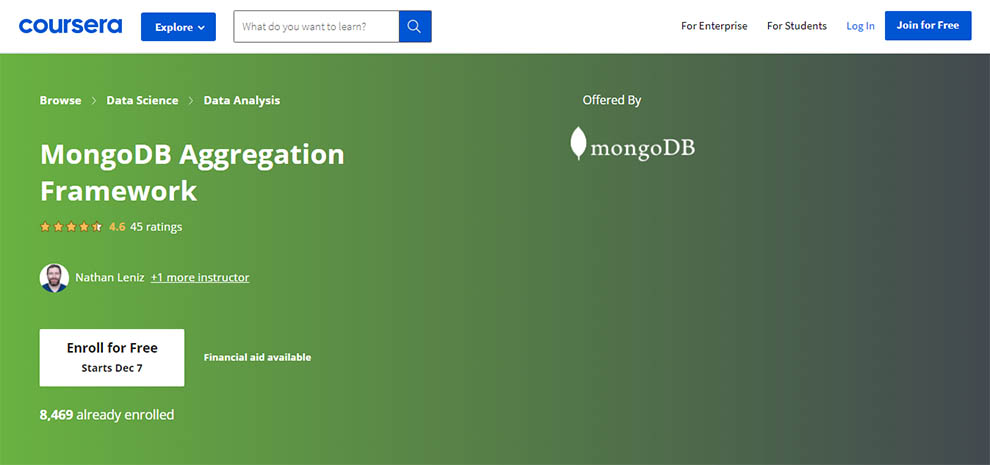Click the Log In link
The image size is (990, 465).
[861, 26]
